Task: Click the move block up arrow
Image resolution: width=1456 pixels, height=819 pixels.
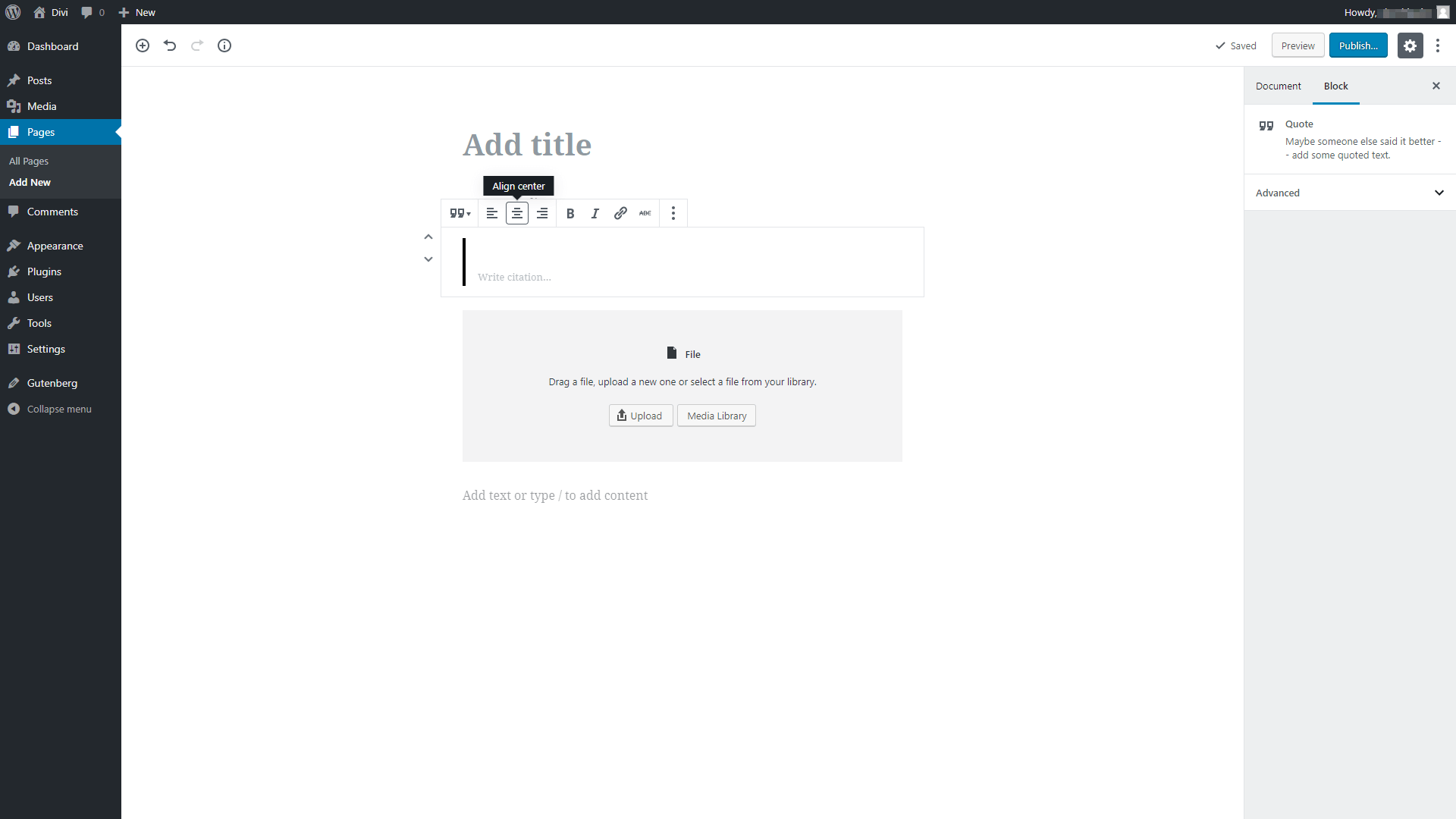Action: click(x=428, y=237)
